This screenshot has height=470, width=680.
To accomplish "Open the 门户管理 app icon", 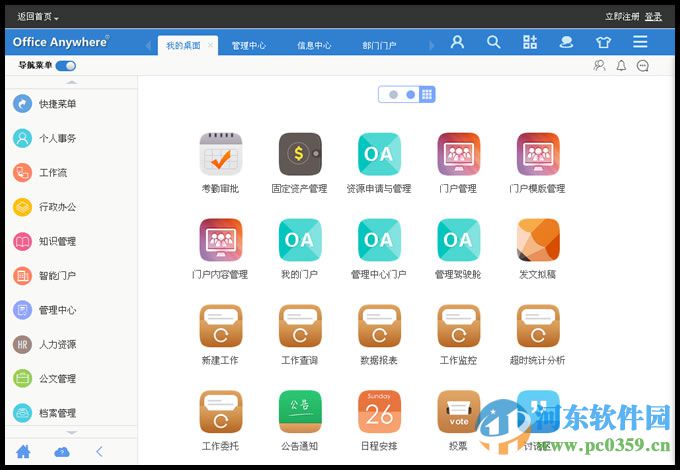I will [458, 154].
